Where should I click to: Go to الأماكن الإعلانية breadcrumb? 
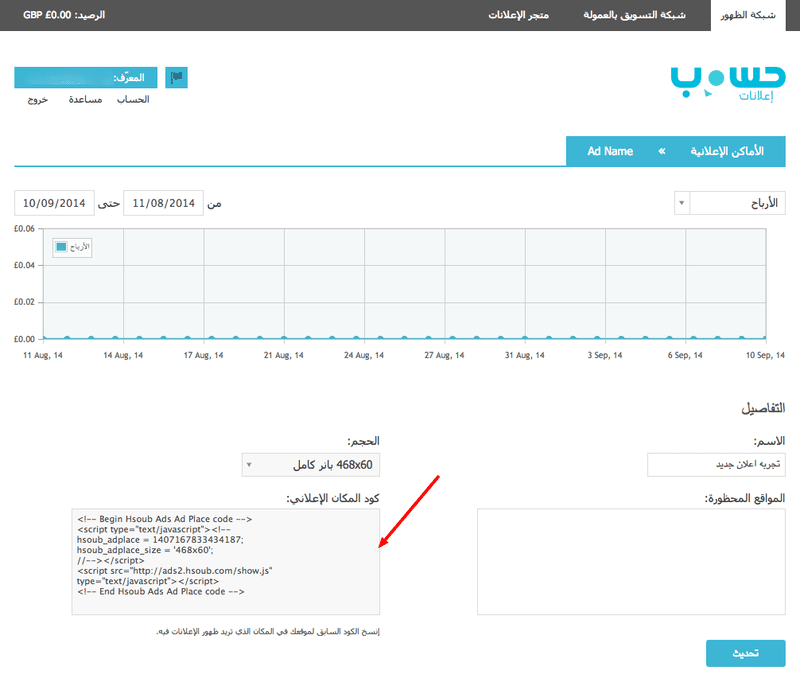click(x=727, y=151)
